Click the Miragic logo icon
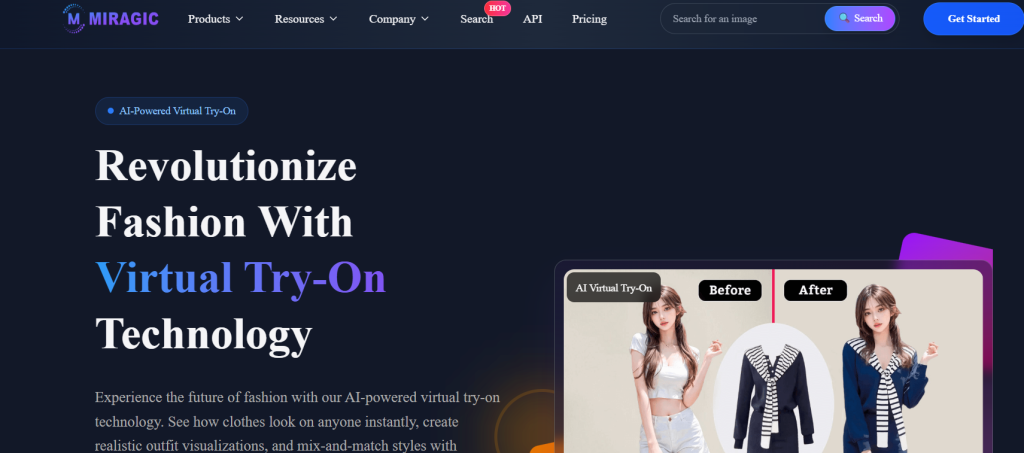 click(74, 18)
